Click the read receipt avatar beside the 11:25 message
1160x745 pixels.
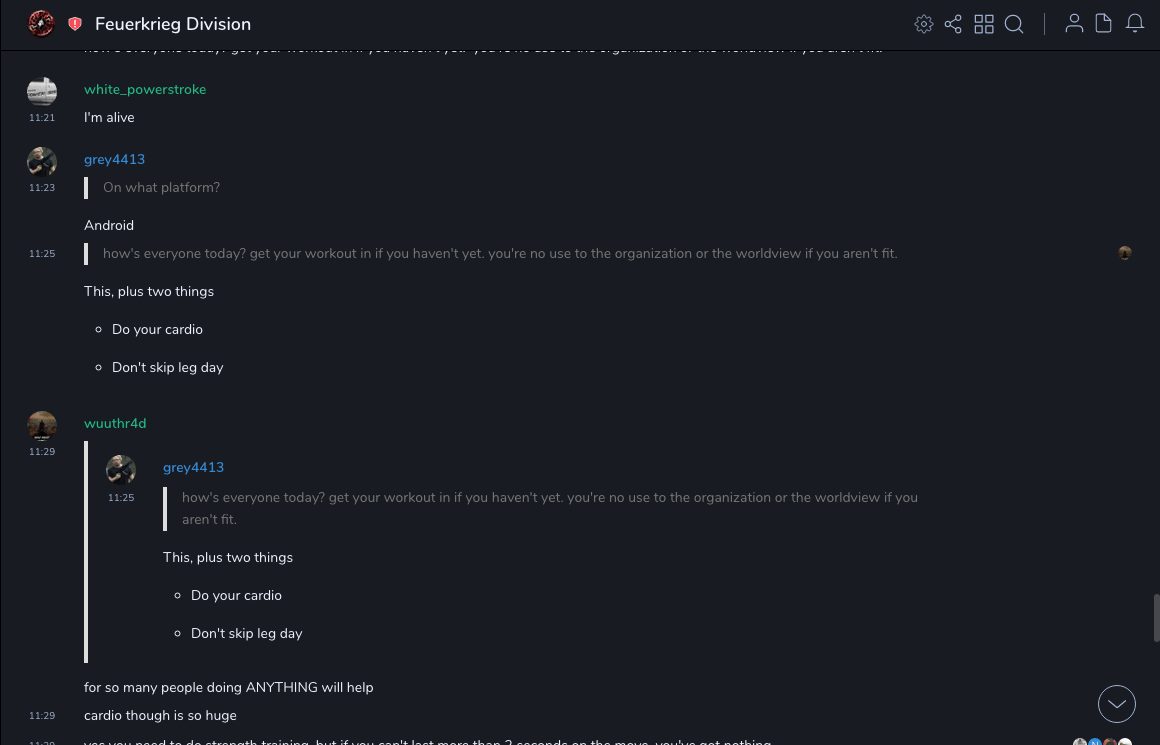click(1125, 253)
